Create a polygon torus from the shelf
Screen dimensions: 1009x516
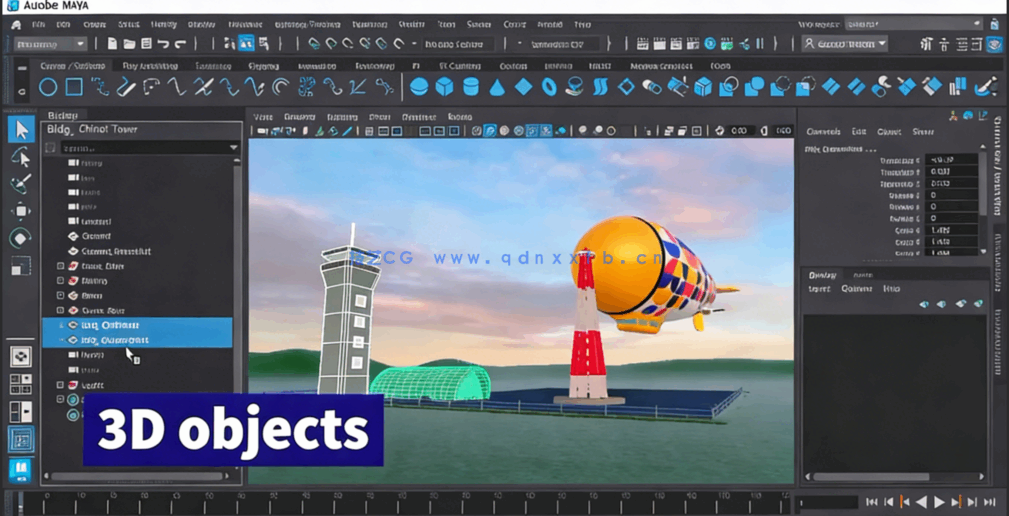tap(549, 87)
